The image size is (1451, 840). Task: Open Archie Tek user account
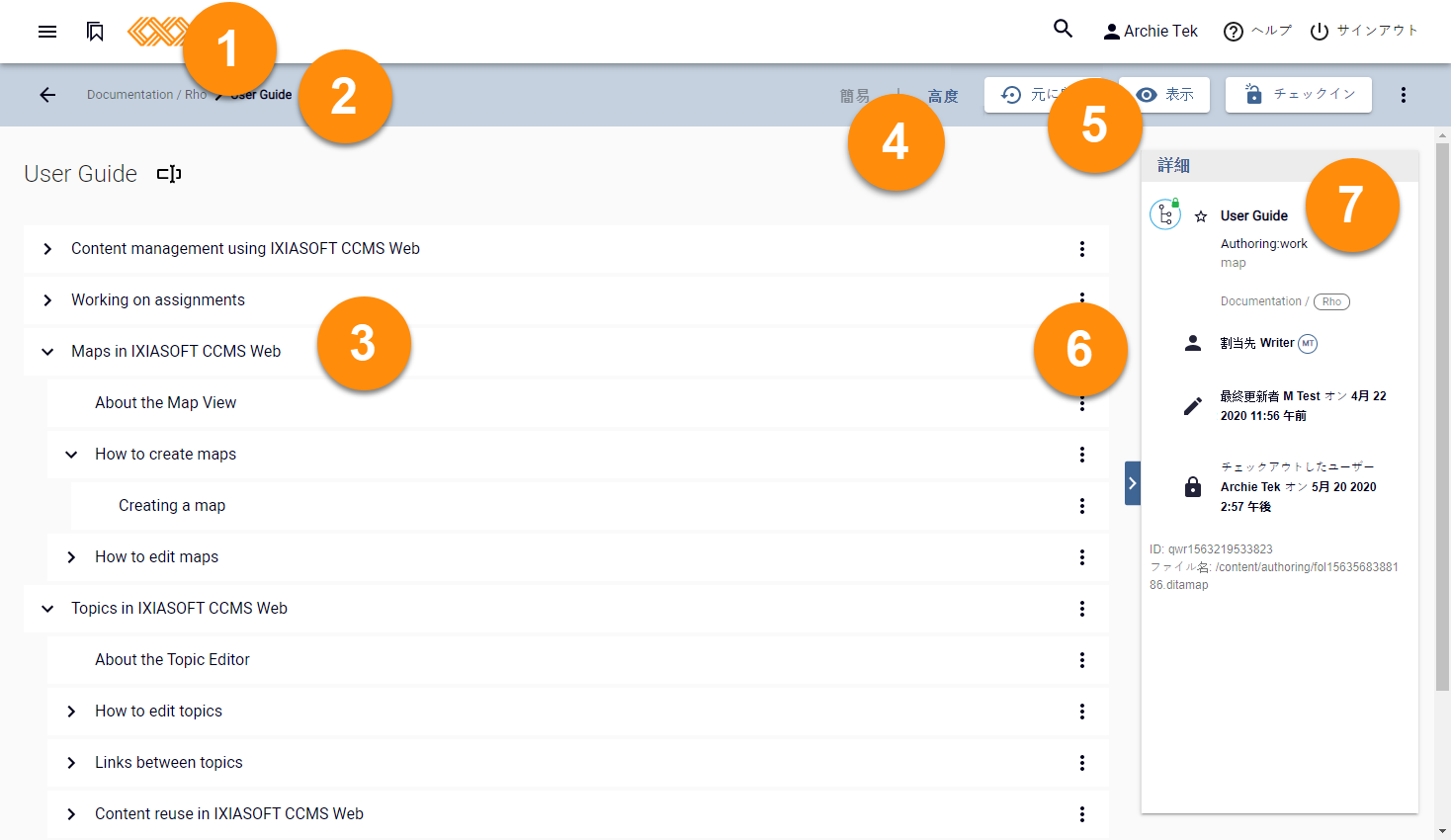pos(1151,32)
